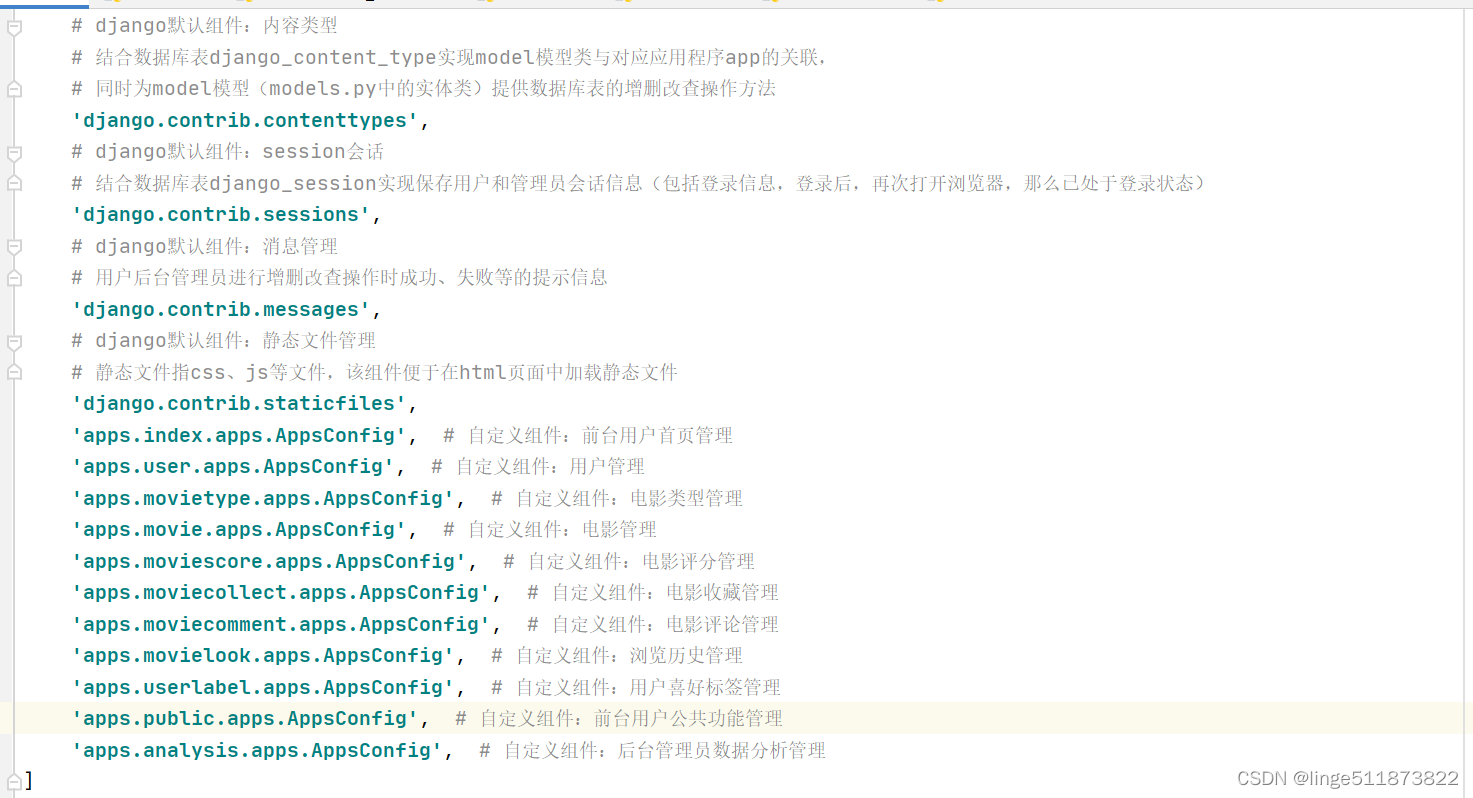
Task: Click the comment line django默认组件:session会话
Action: coord(228,152)
